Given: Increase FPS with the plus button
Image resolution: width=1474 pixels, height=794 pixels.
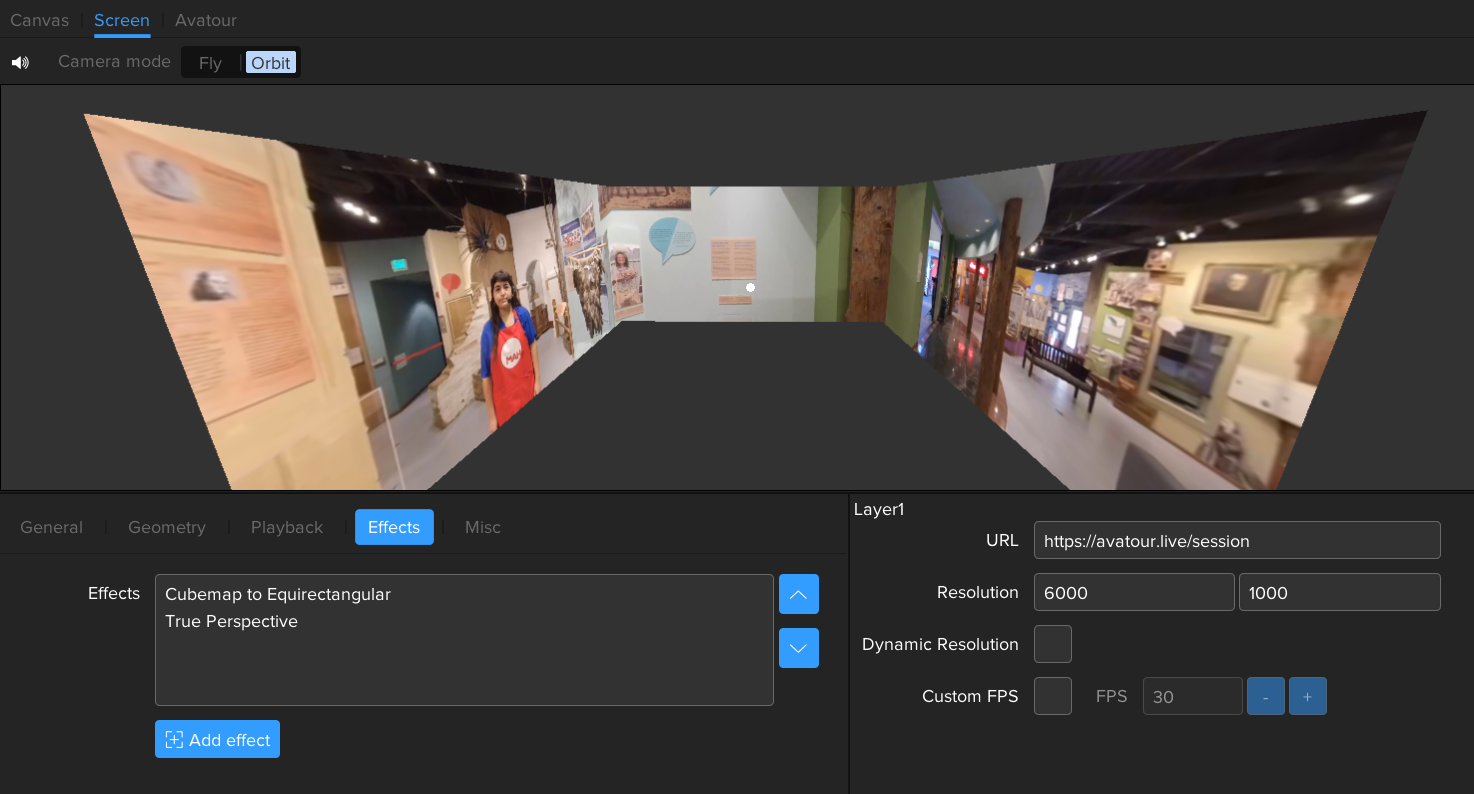Looking at the screenshot, I should point(1307,696).
